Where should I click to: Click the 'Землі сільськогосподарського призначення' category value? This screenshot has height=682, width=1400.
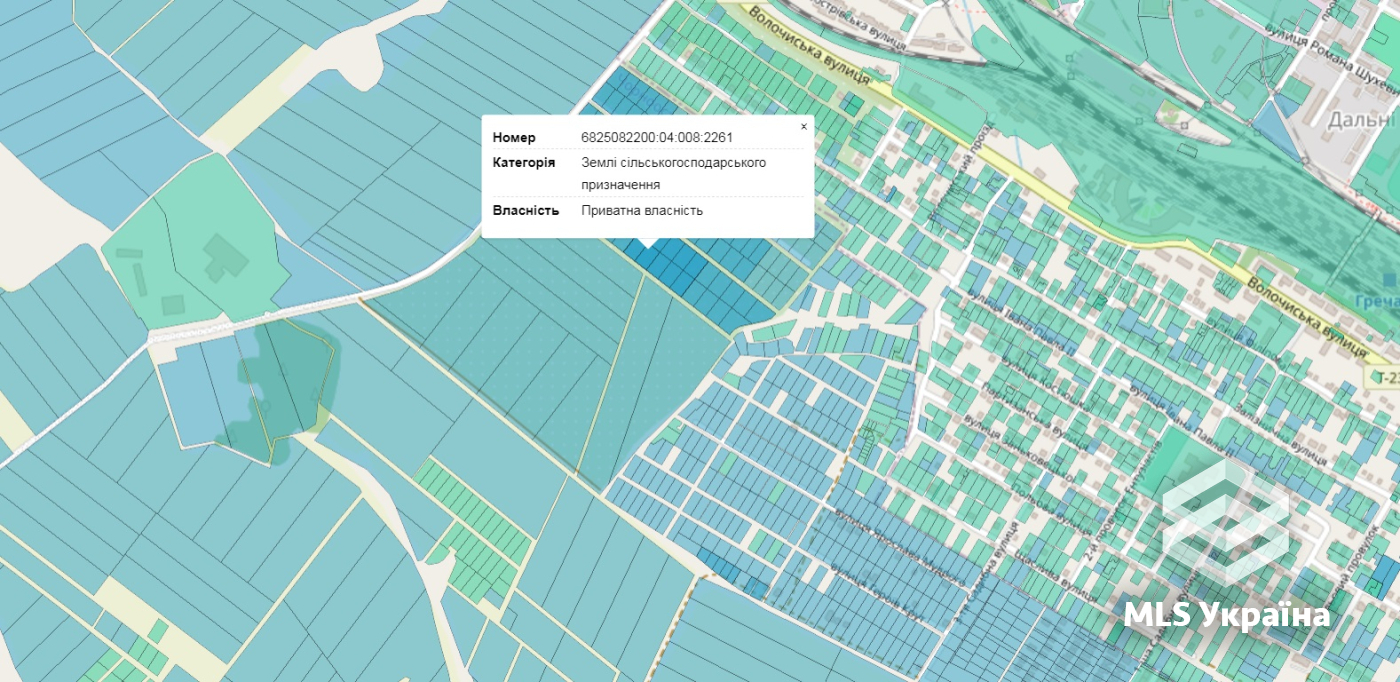coord(674,173)
